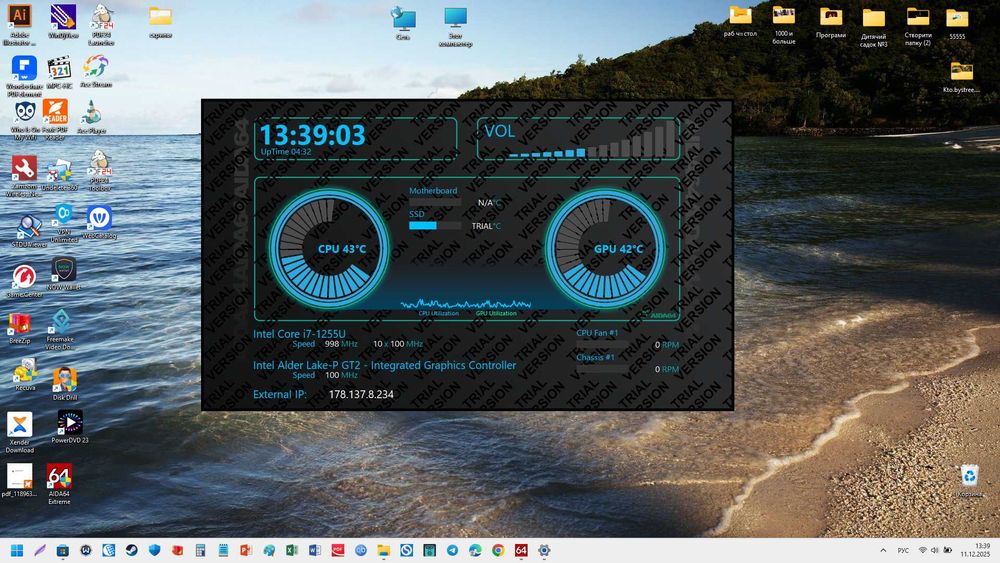Viewport: 1000px width, 563px height.
Task: Open the Calculator from the taskbar
Action: click(200, 550)
